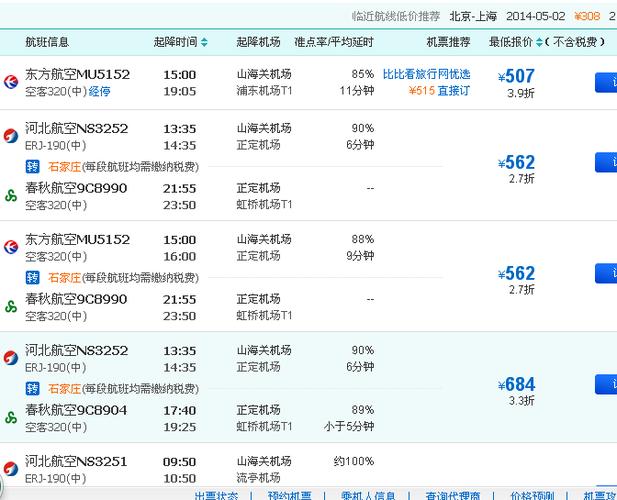Click Spring Airlines logo of 9C8990 under NS3252 13:35 ¥562

[x=11, y=196]
